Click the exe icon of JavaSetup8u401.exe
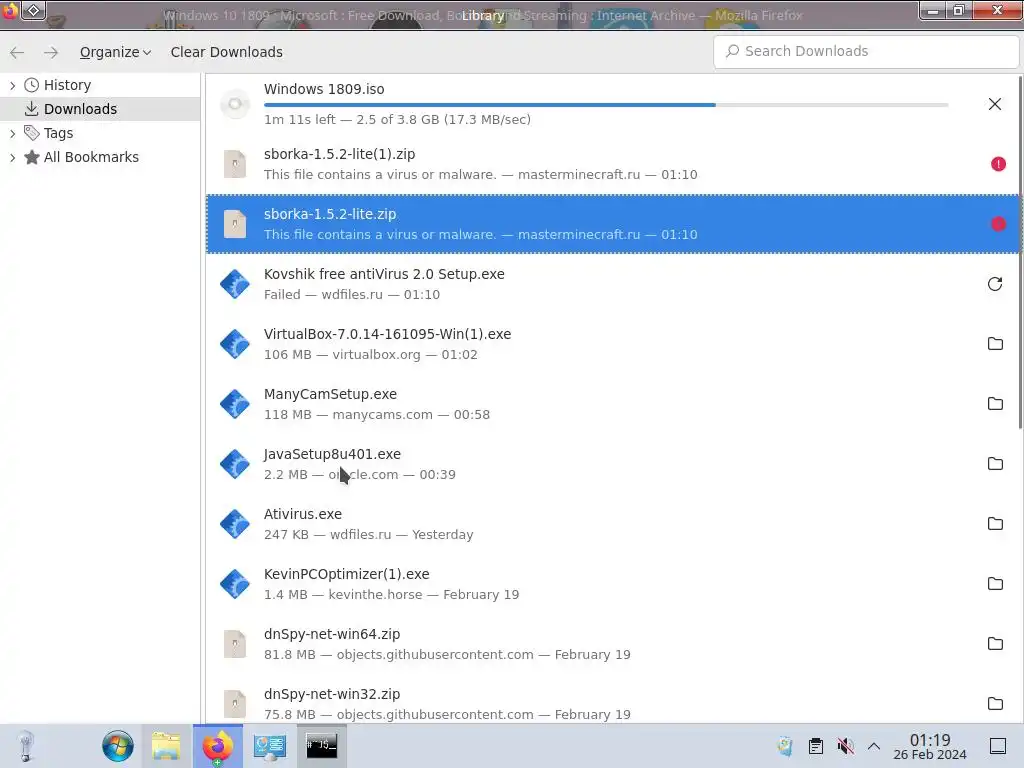Viewport: 1024px width, 768px height. tap(235, 464)
